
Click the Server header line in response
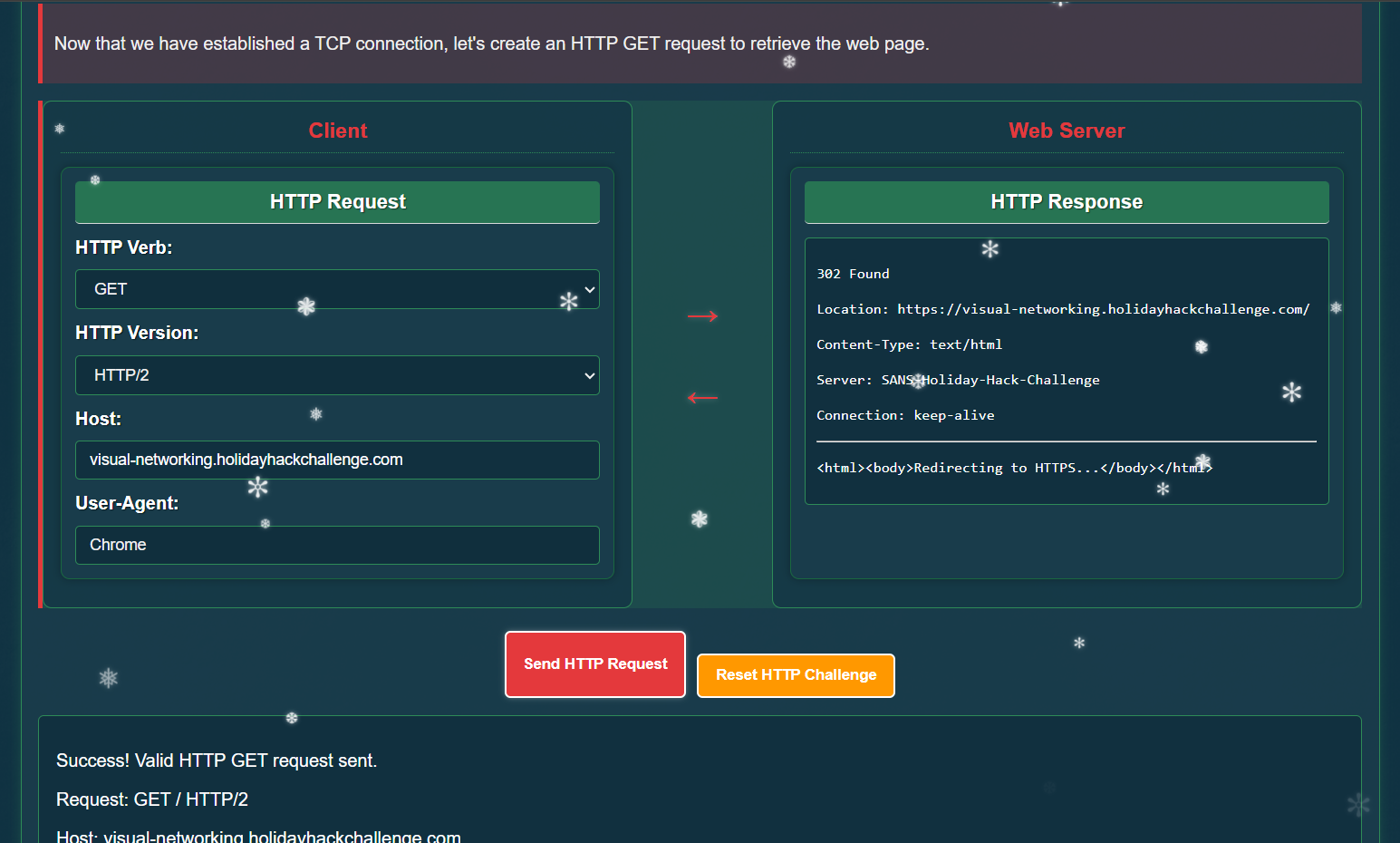click(x=958, y=380)
